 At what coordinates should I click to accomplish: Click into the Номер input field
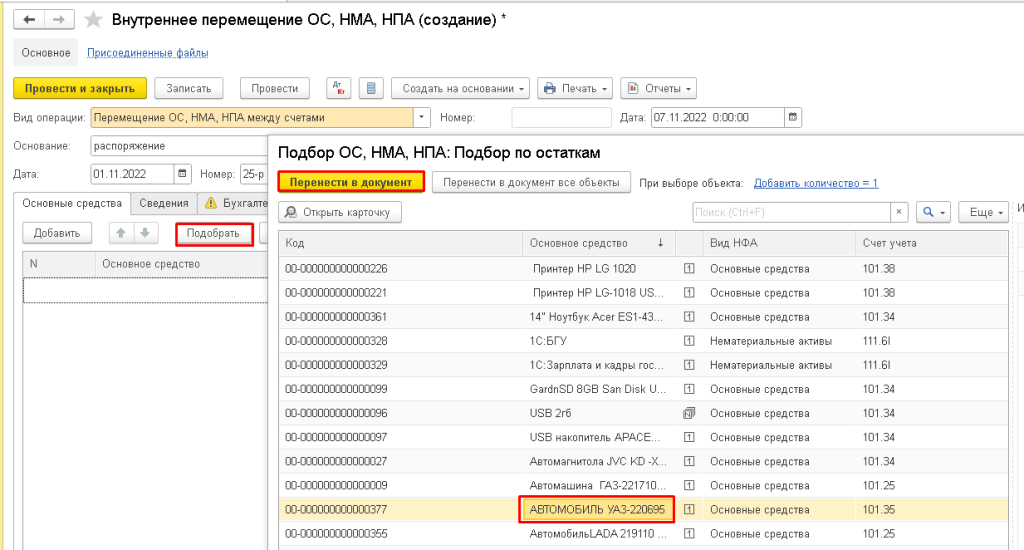553,117
